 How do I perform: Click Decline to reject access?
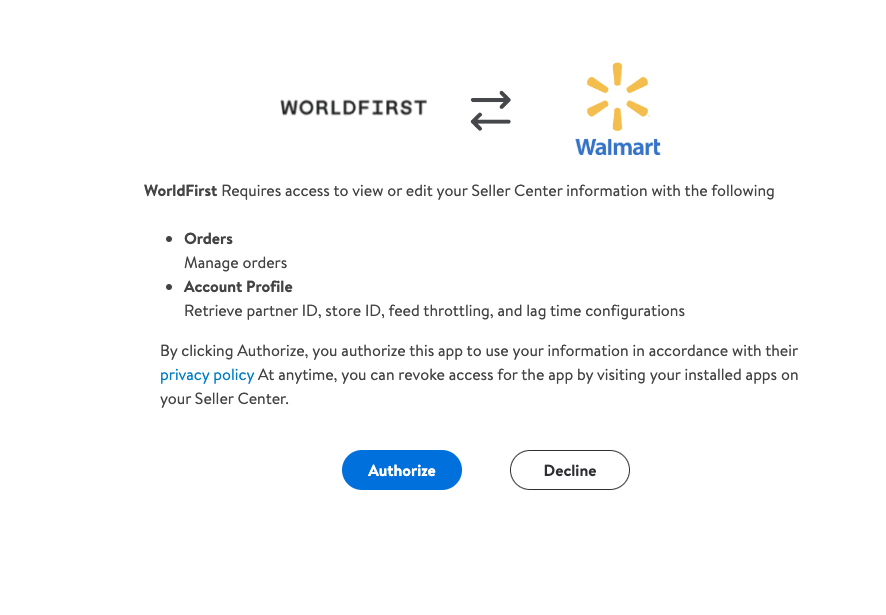coord(570,470)
